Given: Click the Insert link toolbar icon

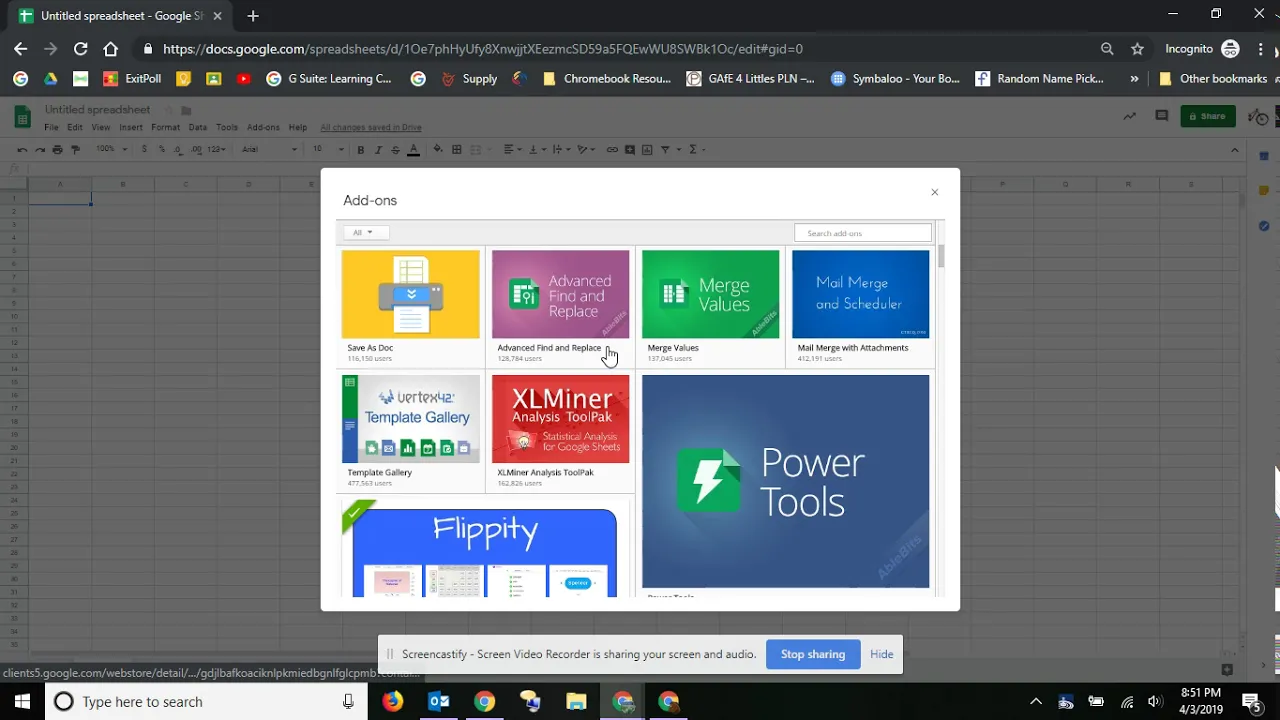Looking at the screenshot, I should [x=612, y=149].
